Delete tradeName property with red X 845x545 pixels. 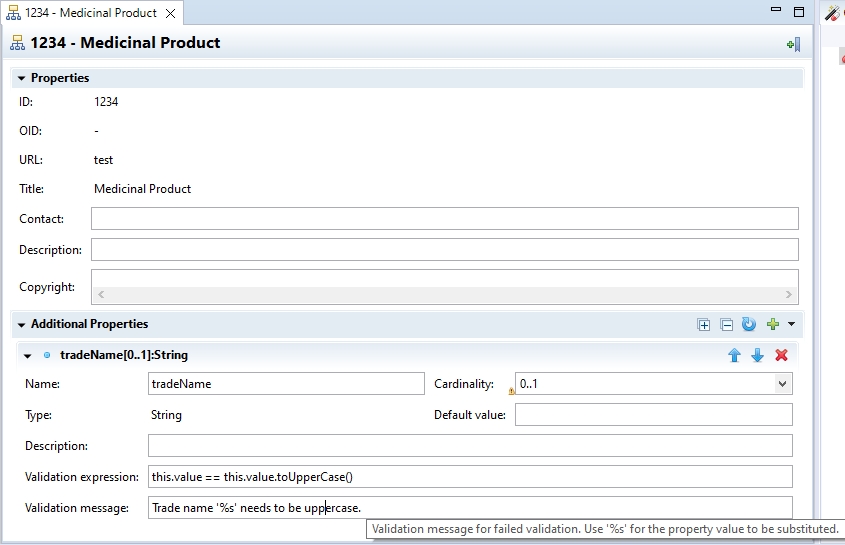point(781,355)
